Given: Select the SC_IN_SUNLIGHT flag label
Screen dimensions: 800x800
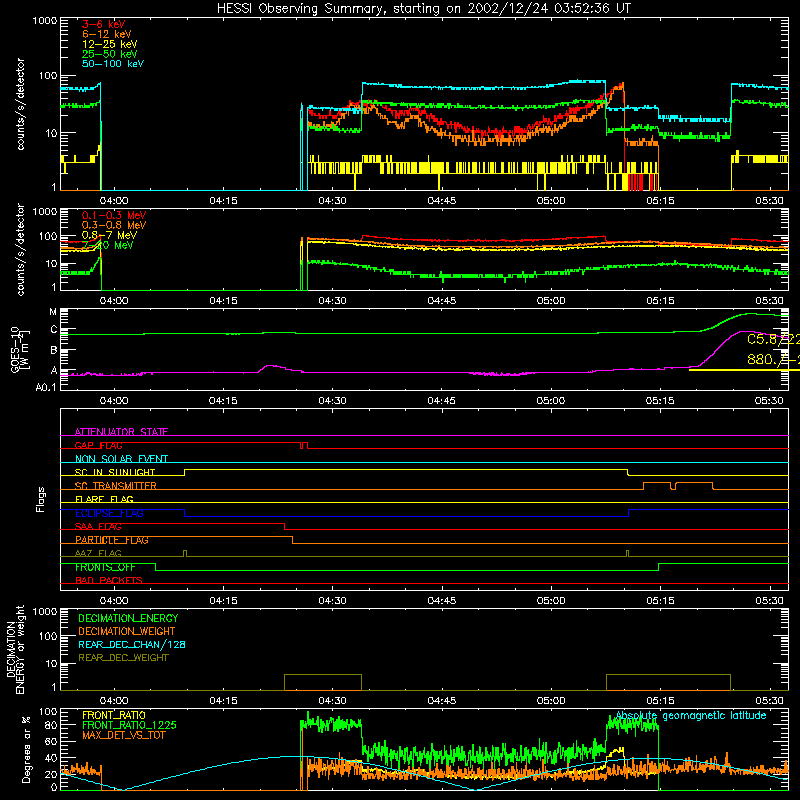Looking at the screenshot, I should (115, 472).
